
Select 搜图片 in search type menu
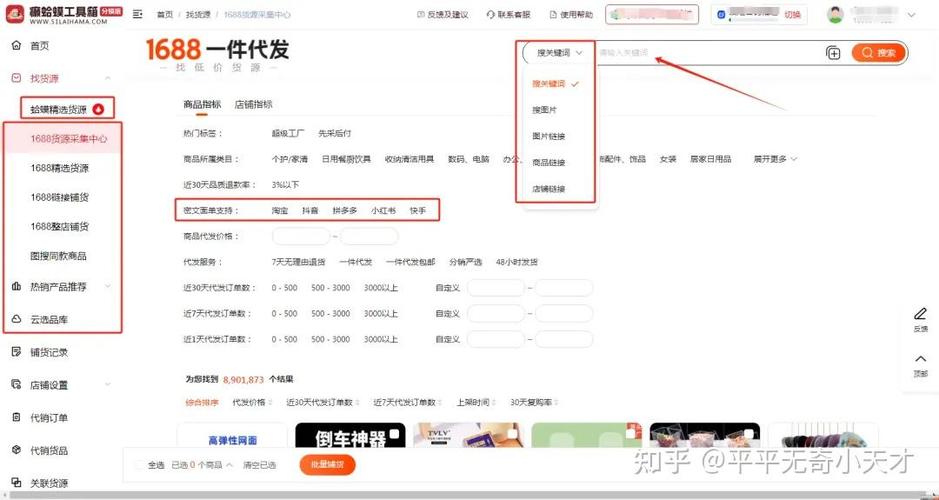[544, 110]
